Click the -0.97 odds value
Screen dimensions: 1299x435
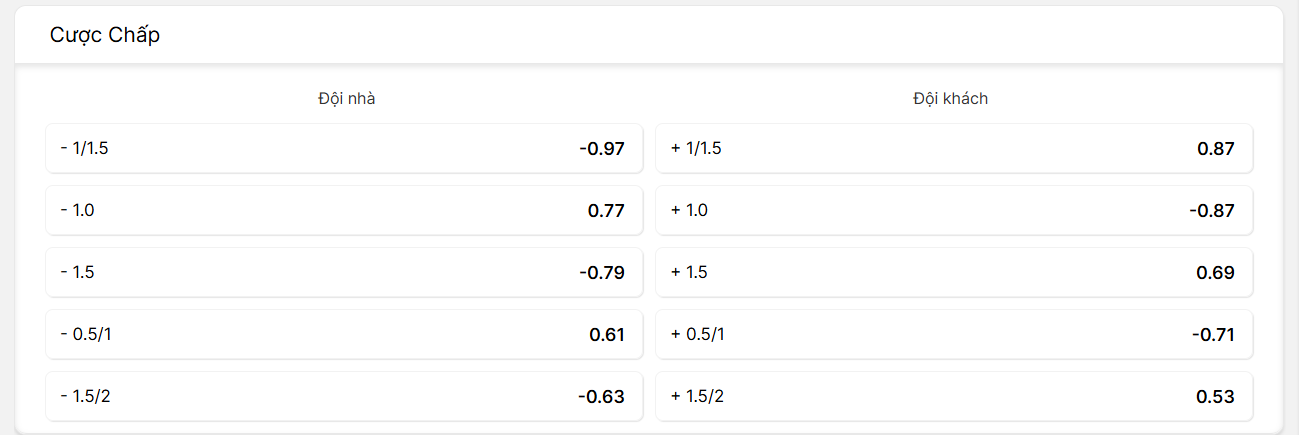click(x=602, y=149)
